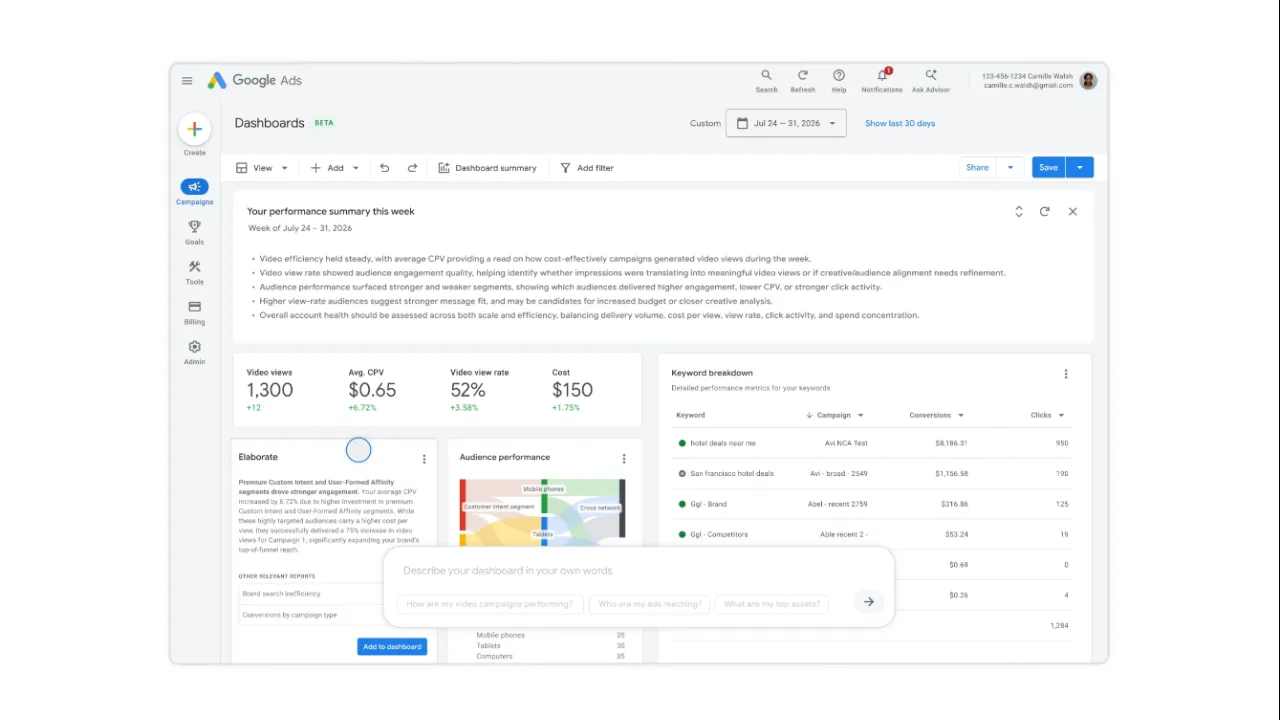The image size is (1280, 720).
Task: Click Show last 30 days link
Action: click(900, 123)
